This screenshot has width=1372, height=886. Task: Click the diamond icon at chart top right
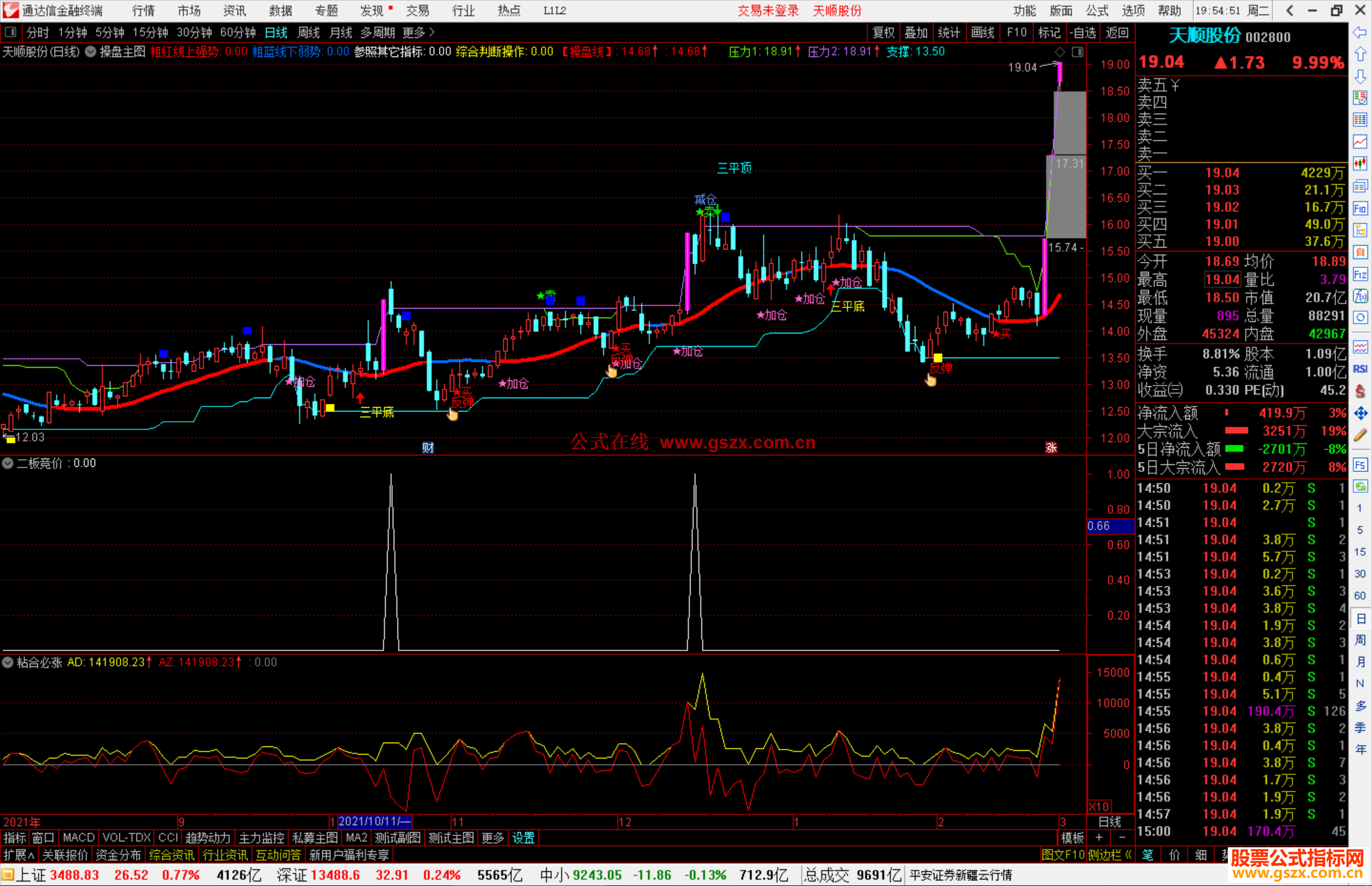coord(1059,51)
